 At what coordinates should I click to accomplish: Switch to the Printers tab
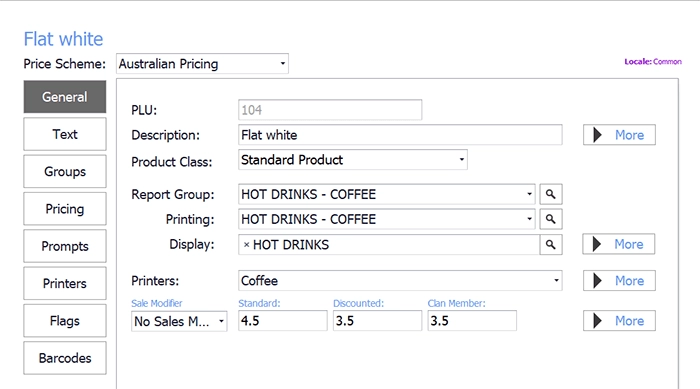point(65,283)
